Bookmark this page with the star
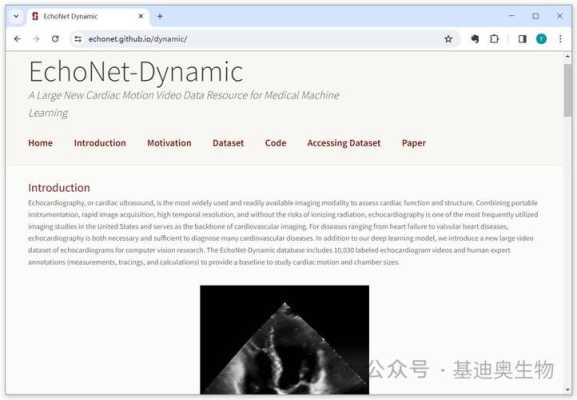Image resolution: width=577 pixels, height=400 pixels. click(x=448, y=39)
